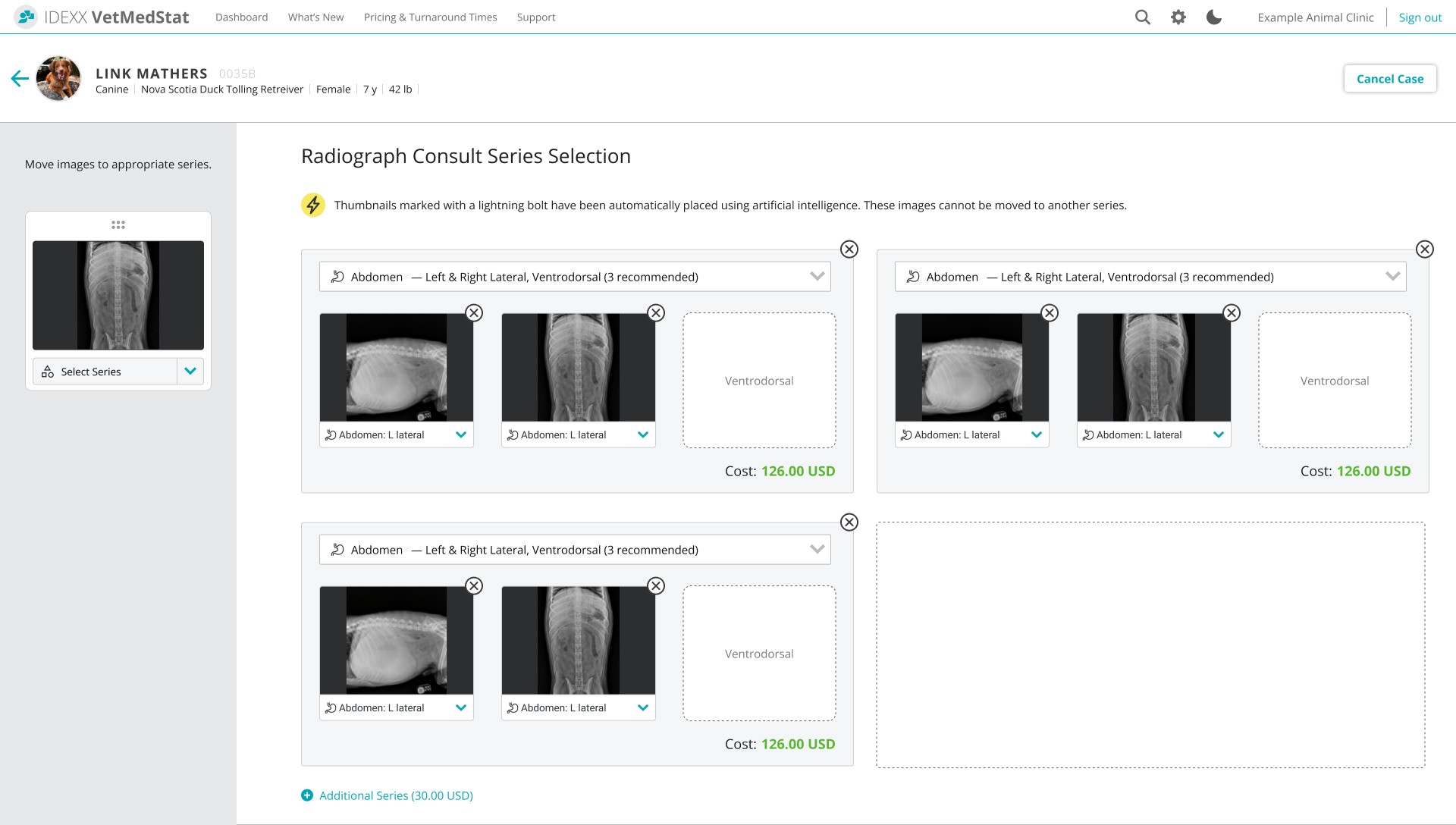
Task: Open view dropdown under bottom series first image
Action: [460, 708]
